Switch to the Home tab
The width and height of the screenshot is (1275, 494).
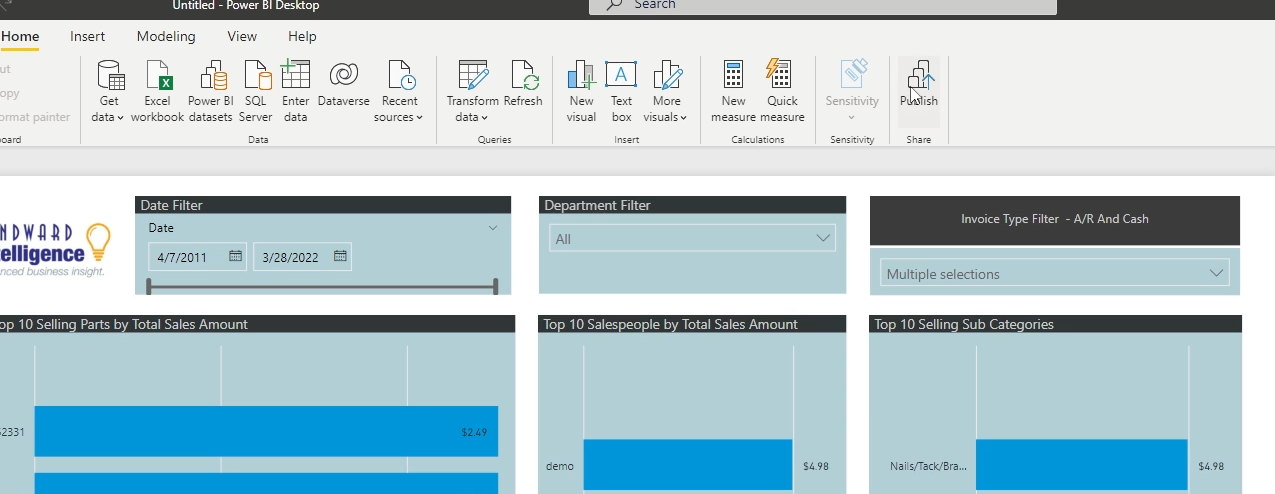20,37
